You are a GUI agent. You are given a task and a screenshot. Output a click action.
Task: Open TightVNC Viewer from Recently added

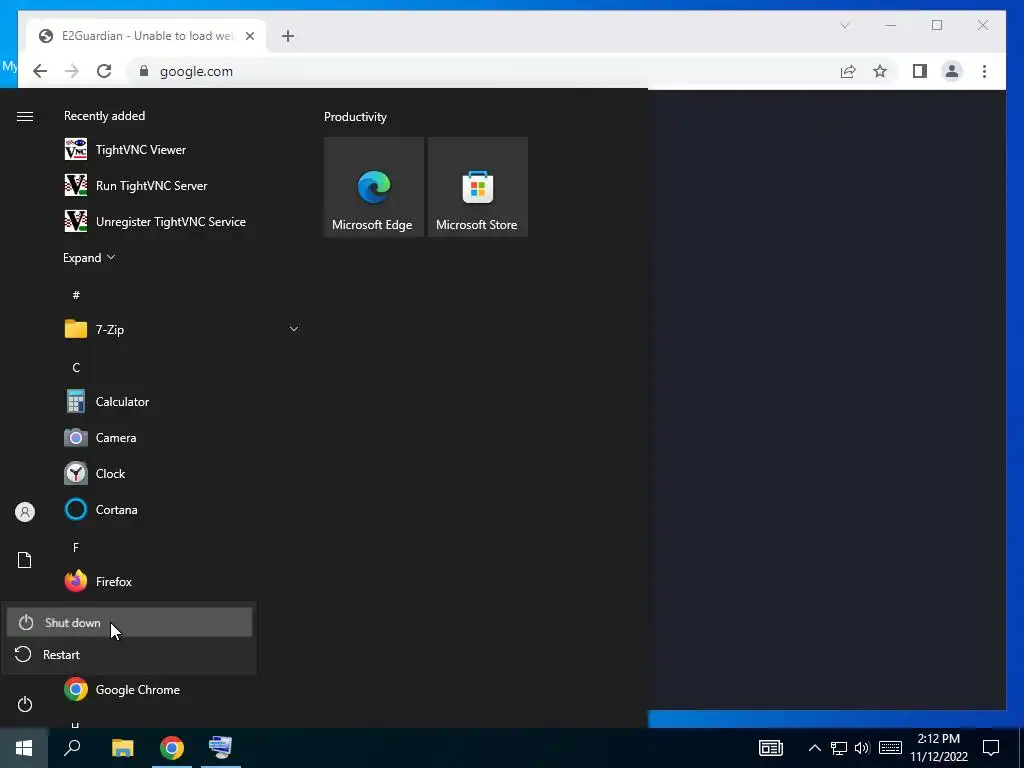click(180, 150)
